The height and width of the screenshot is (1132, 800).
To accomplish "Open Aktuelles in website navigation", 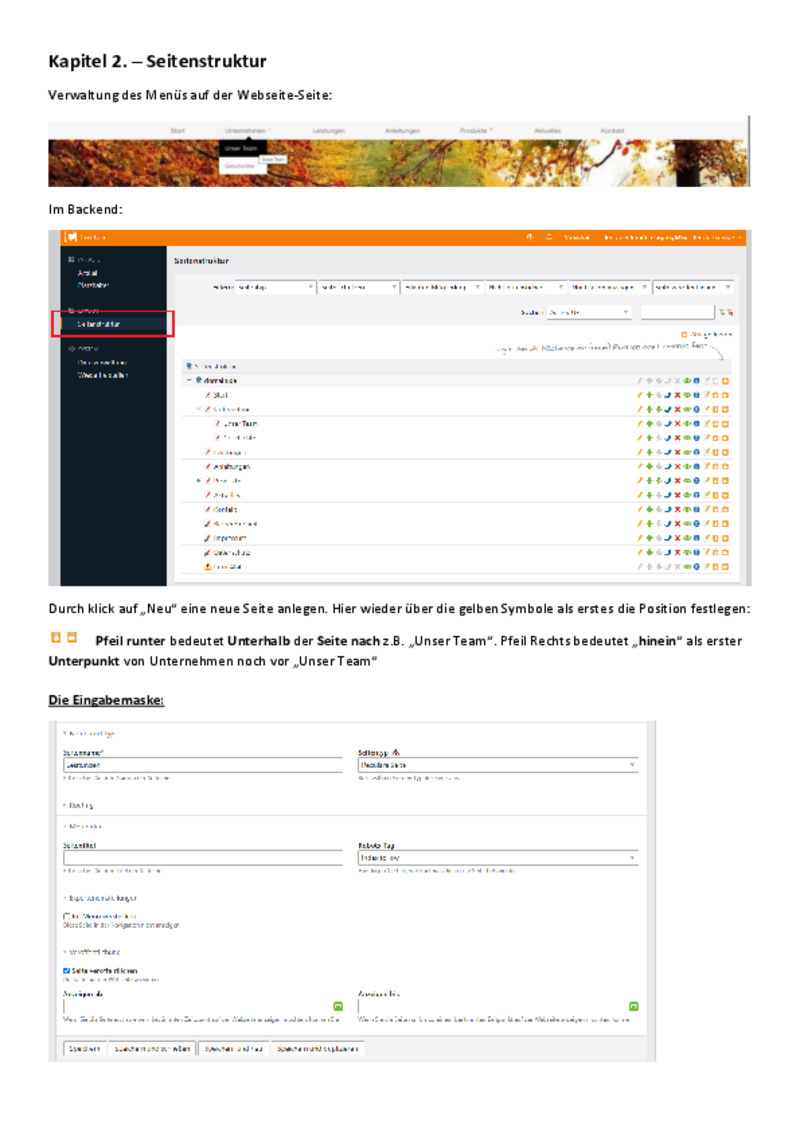I will (547, 131).
